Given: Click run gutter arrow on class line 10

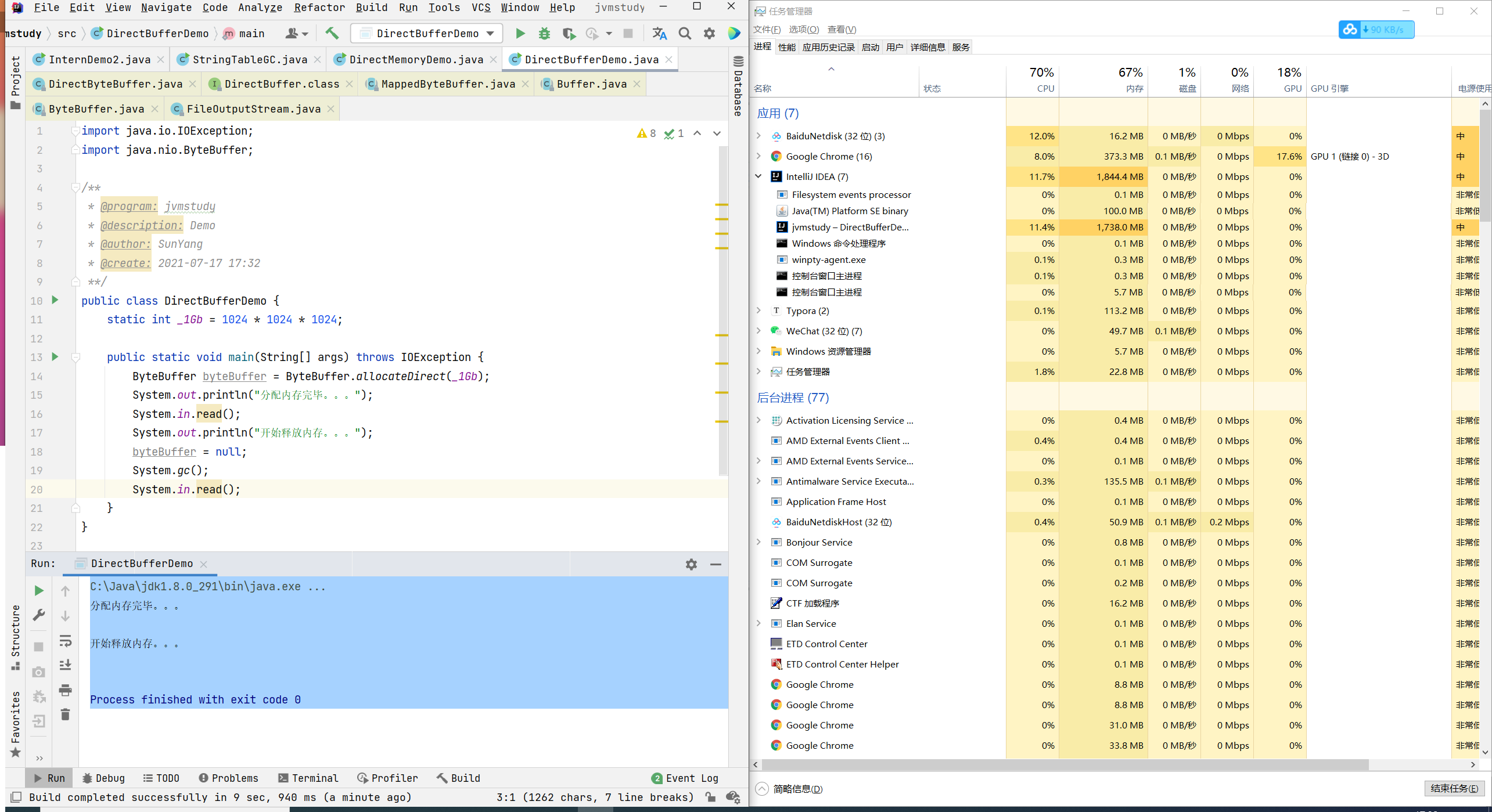Looking at the screenshot, I should 55,300.
